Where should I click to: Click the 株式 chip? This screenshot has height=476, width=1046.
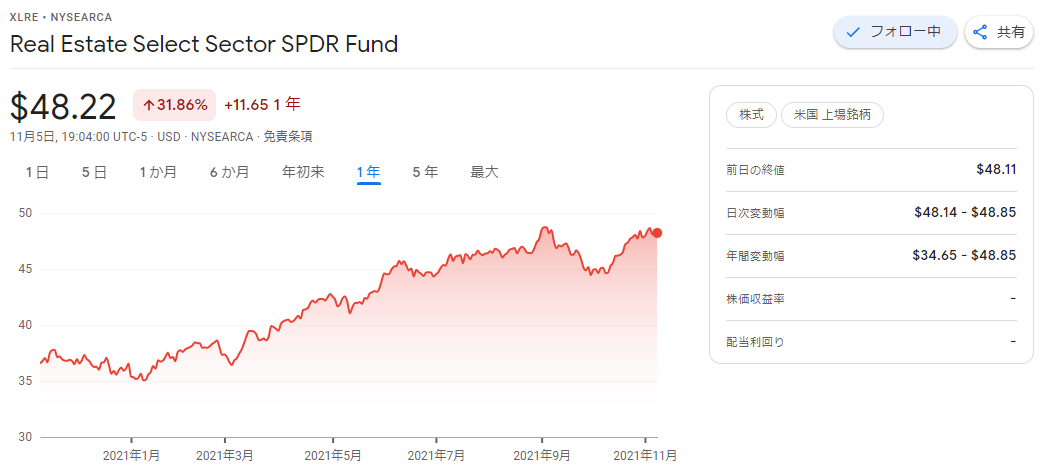[751, 115]
